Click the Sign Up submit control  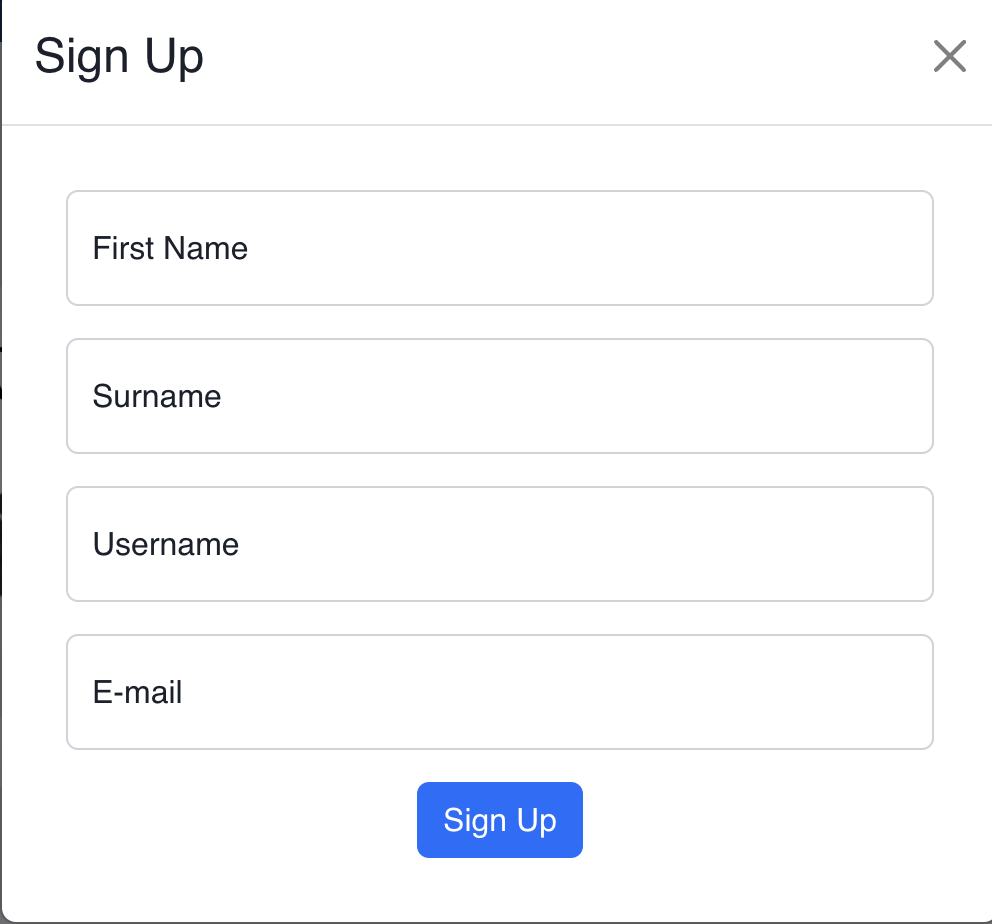(500, 820)
